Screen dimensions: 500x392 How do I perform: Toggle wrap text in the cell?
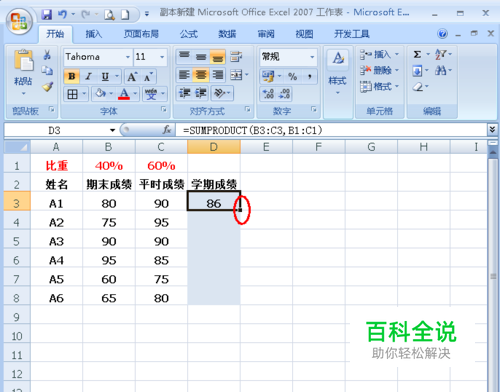(236, 57)
